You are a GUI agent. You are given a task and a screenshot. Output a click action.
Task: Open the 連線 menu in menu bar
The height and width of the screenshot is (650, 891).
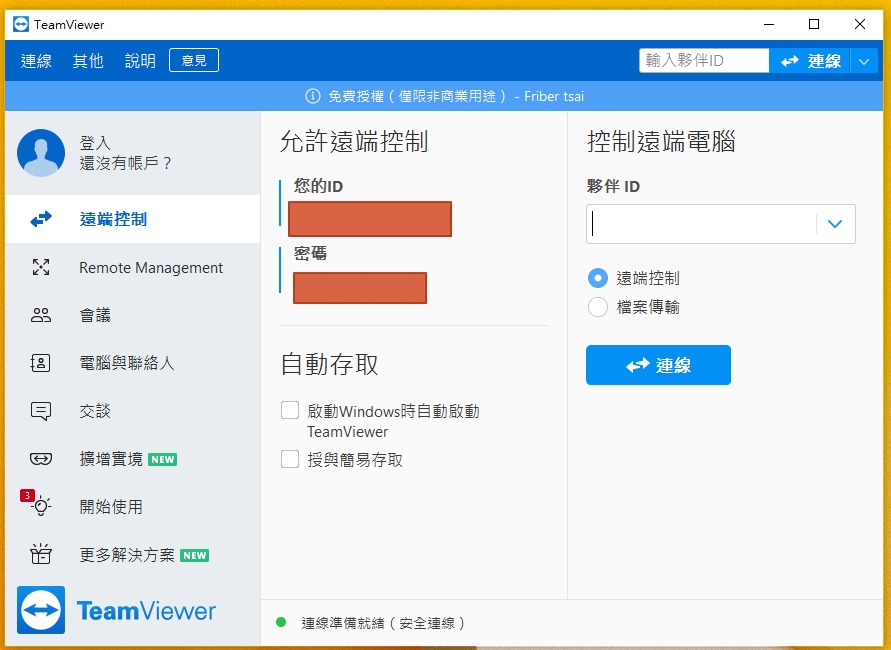36,61
